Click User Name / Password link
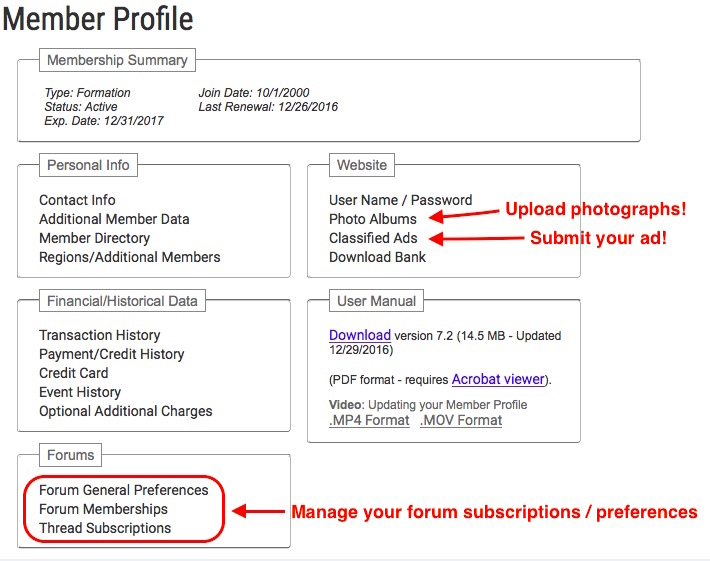Viewport: 710px width, 561px height. click(400, 200)
